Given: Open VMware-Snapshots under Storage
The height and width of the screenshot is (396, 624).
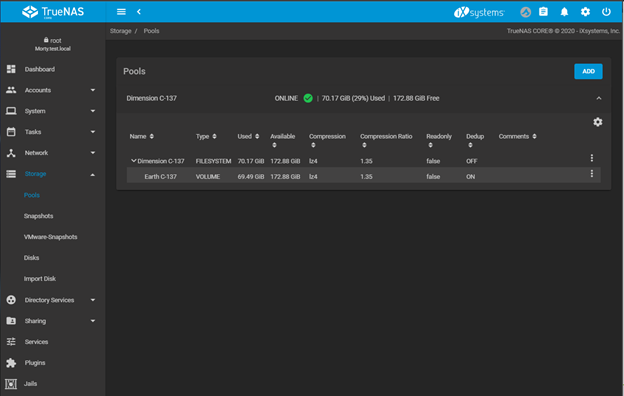Looking at the screenshot, I should [x=50, y=237].
